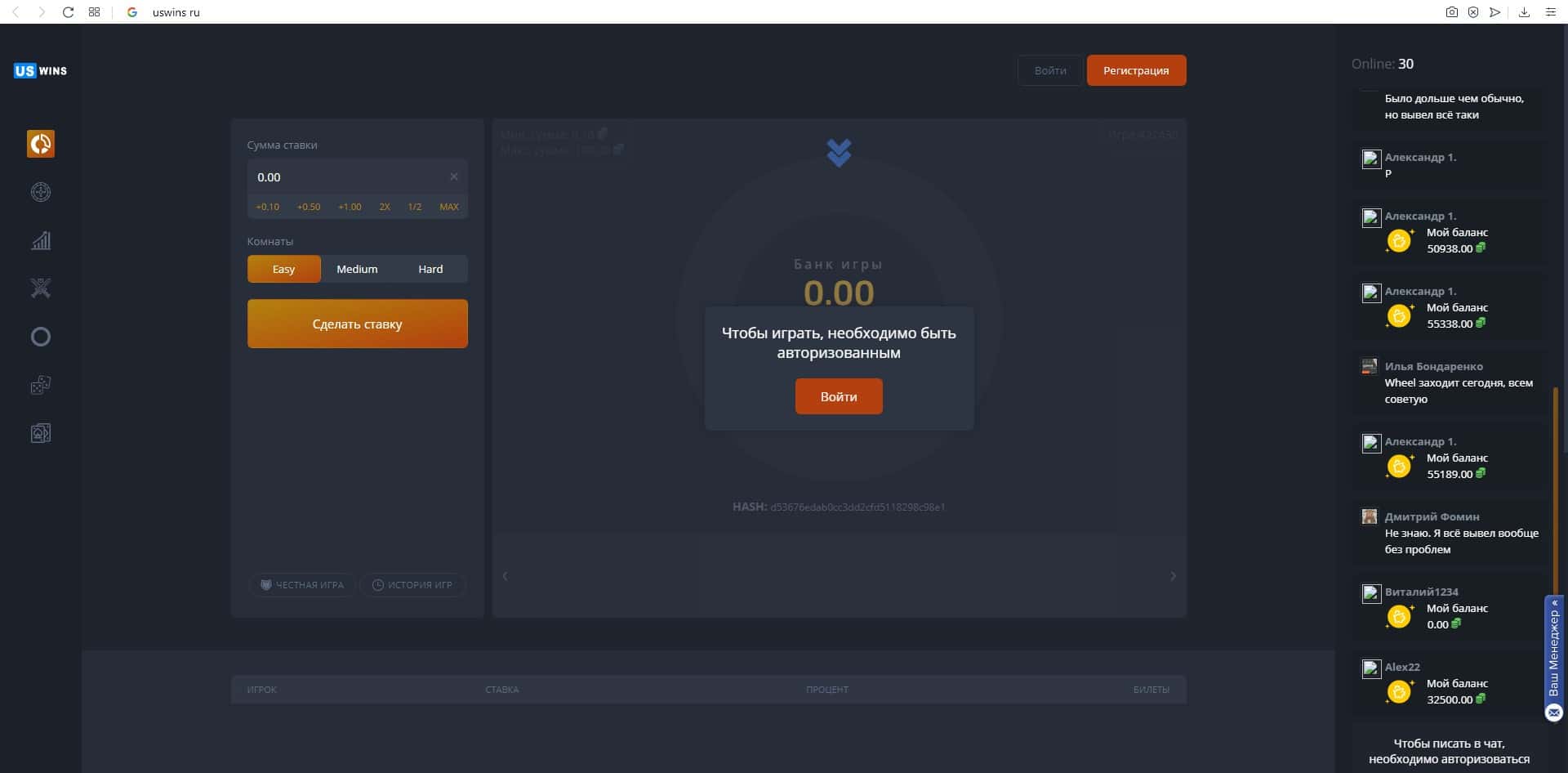
Task: Double the bet with 2X
Action: 385,207
